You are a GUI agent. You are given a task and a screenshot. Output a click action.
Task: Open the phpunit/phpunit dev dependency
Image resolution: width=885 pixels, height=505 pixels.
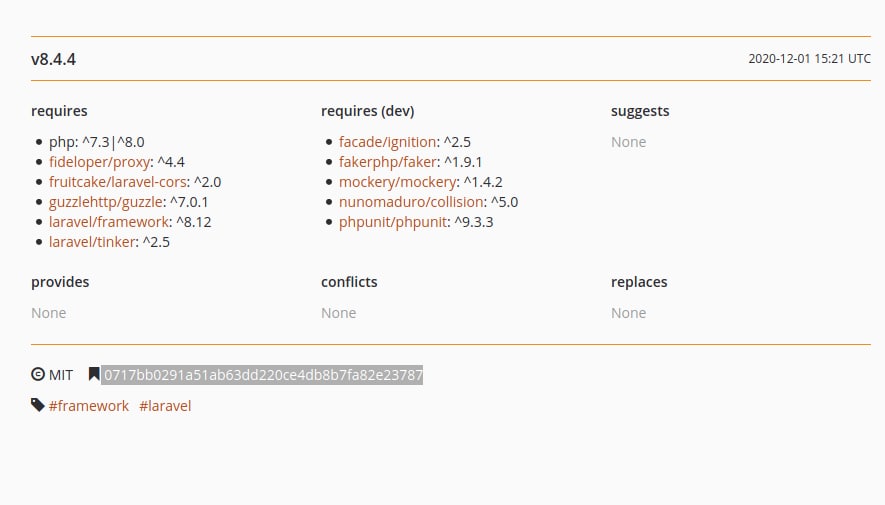tap(392, 222)
